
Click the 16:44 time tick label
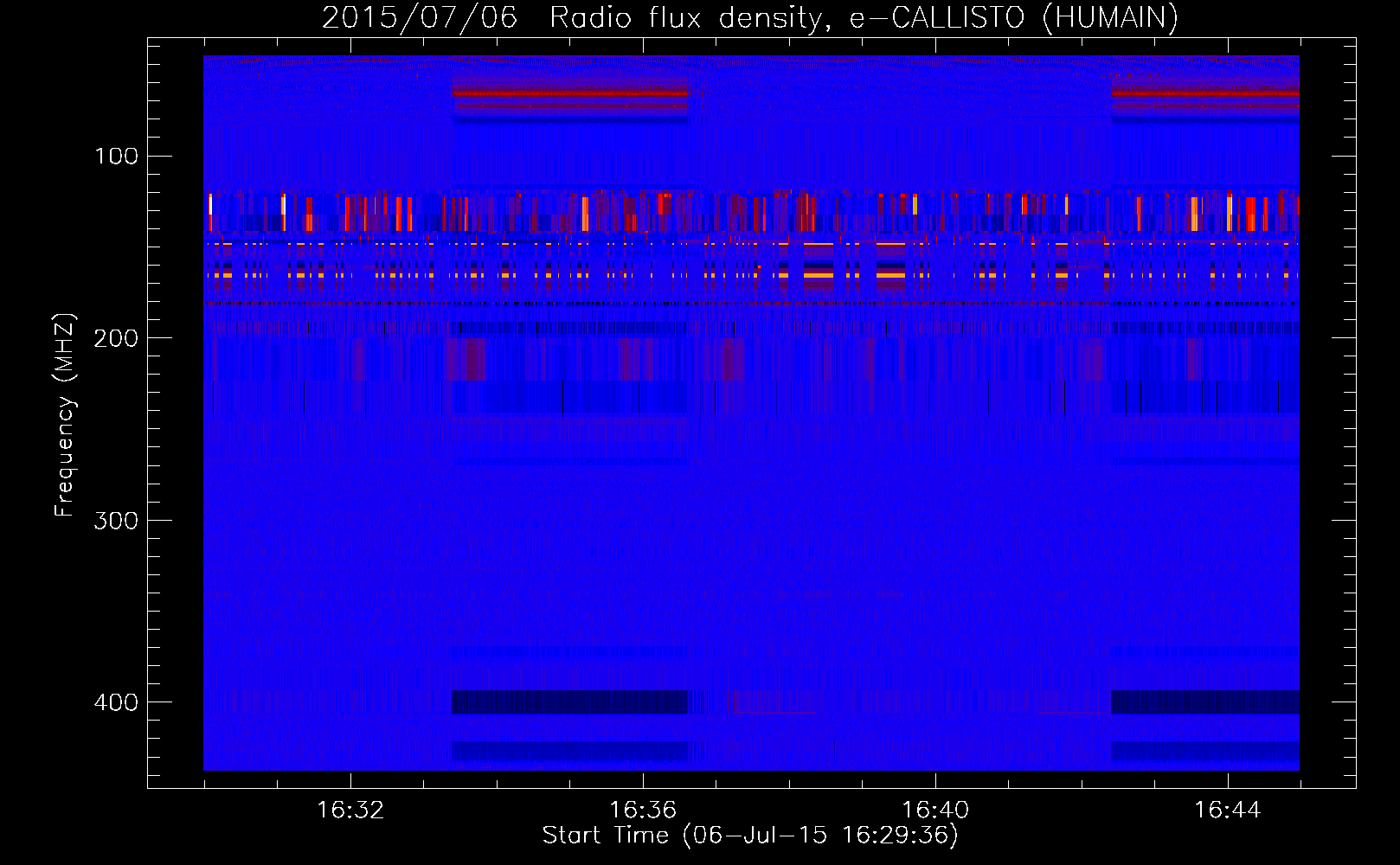1228,811
